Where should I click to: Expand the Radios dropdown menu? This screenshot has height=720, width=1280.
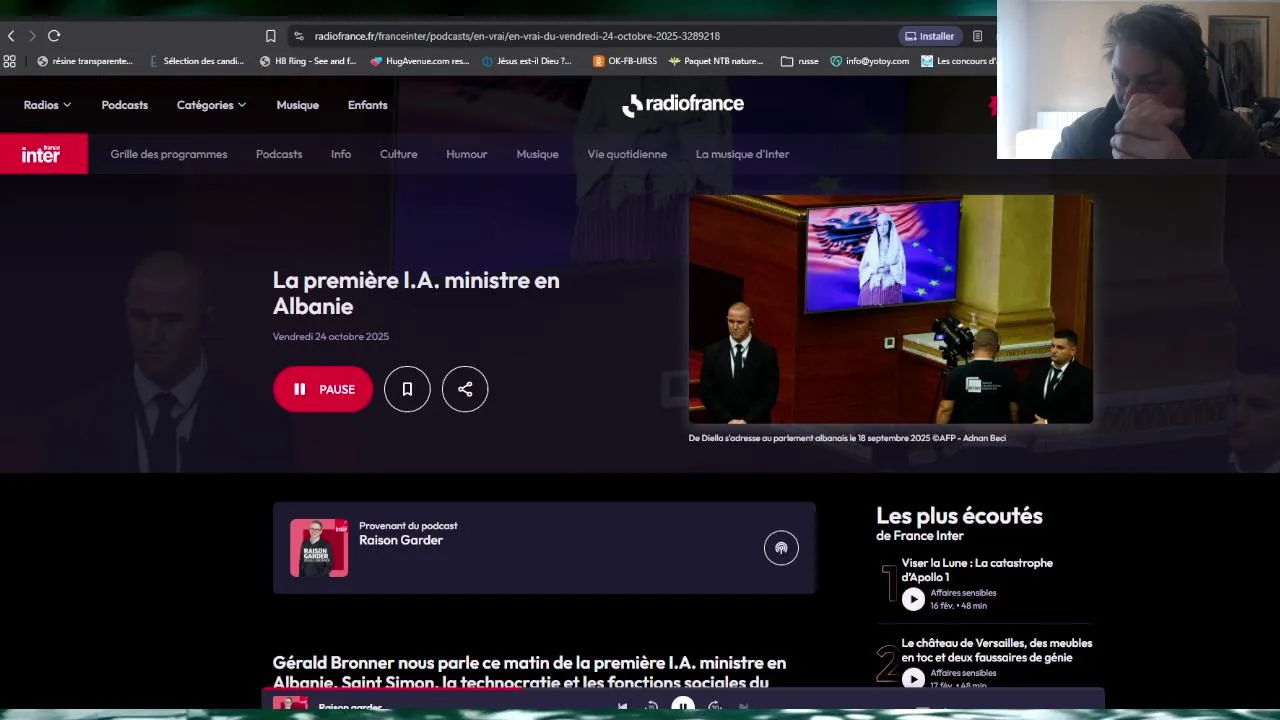(47, 105)
